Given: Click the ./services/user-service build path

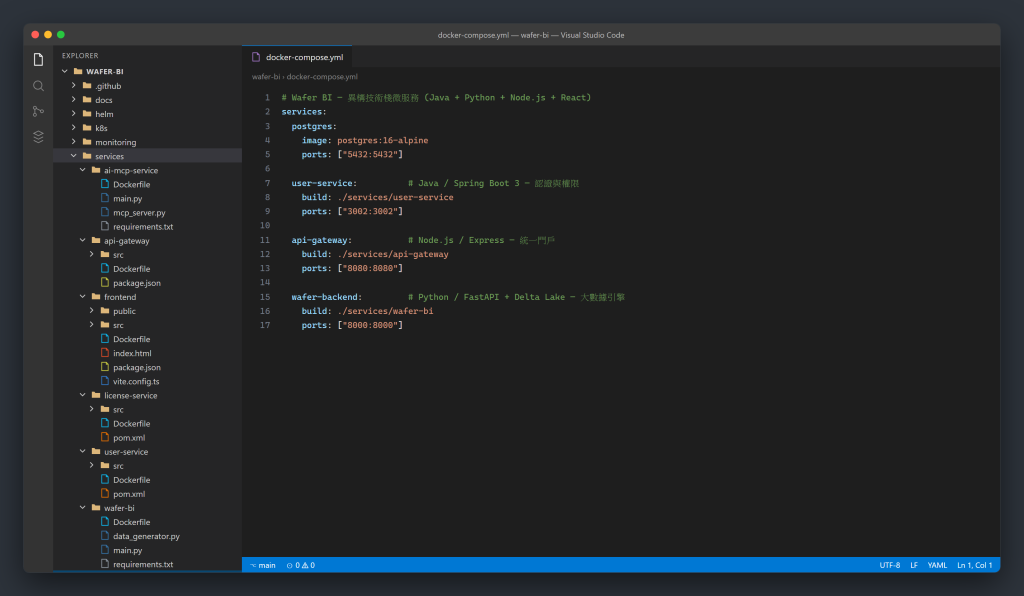Looking at the screenshot, I should point(395,197).
